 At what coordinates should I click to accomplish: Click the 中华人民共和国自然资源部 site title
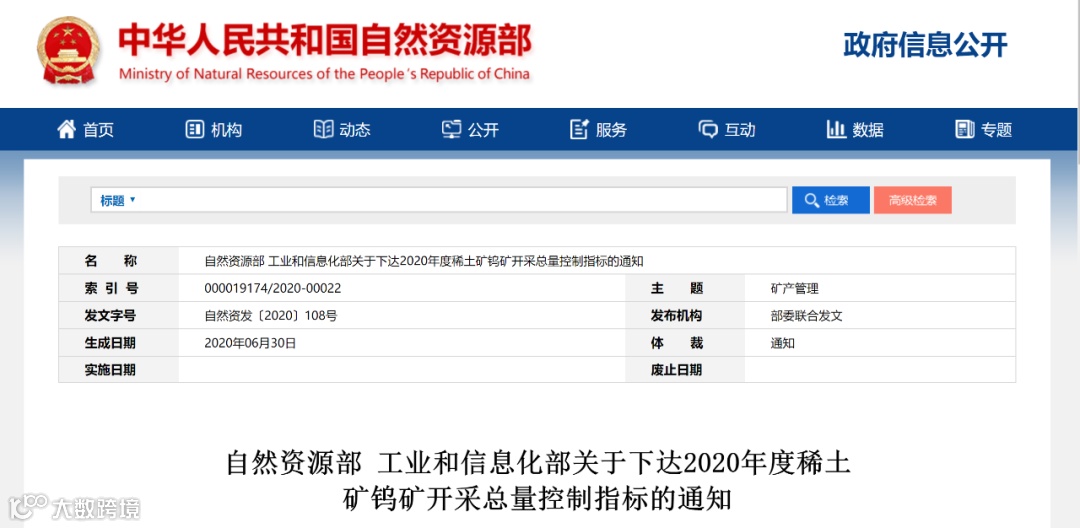324,41
